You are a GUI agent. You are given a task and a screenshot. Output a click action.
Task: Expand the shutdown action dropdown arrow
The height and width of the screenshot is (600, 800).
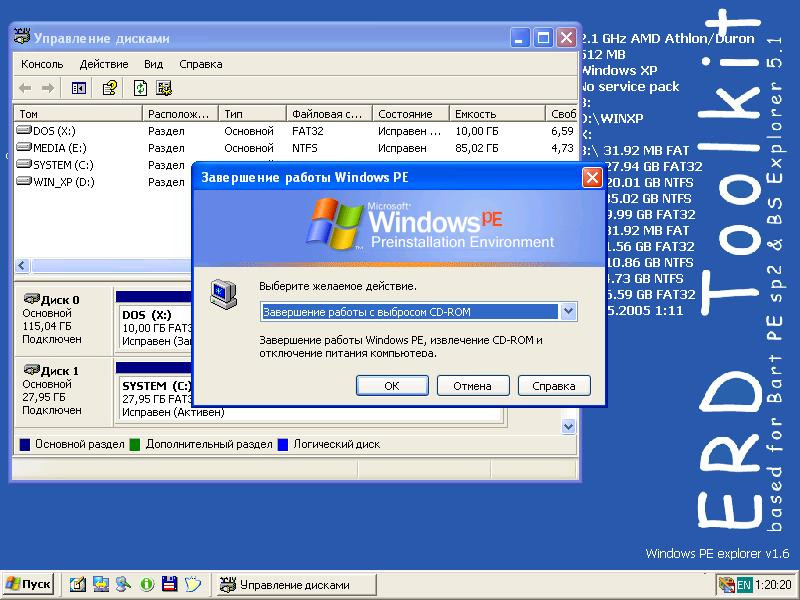tap(568, 312)
